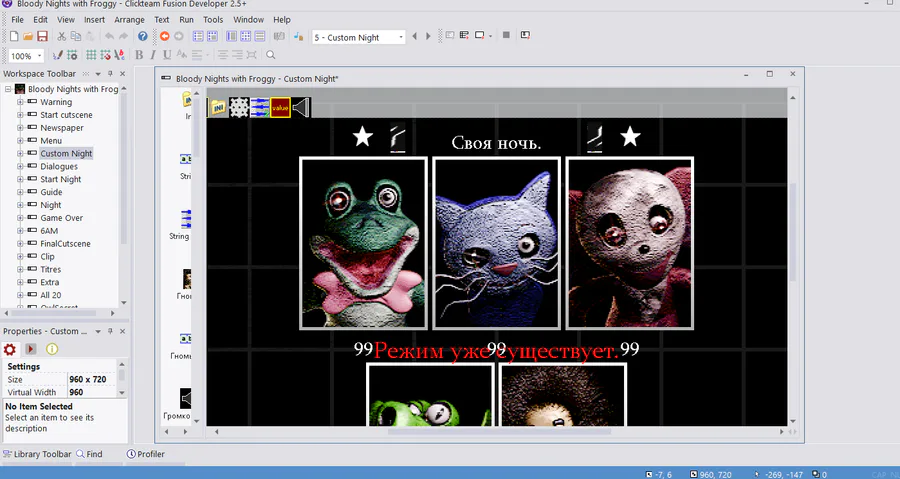Select the blue cat portrait thumbnail
This screenshot has width=900, height=479.
496,243
